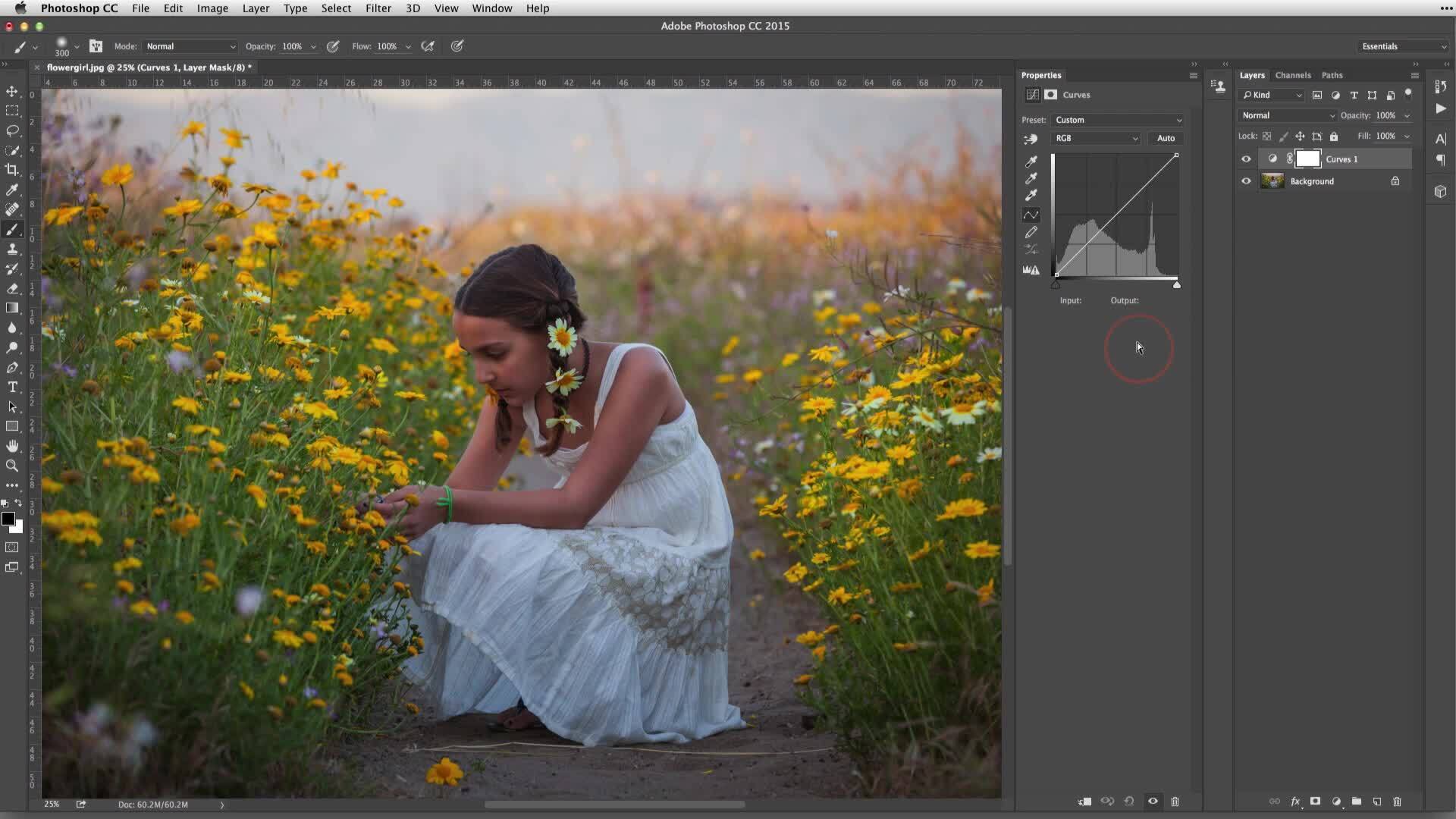1456x819 pixels.
Task: Choose the black point eyedropper in Curves
Action: (x=1031, y=162)
